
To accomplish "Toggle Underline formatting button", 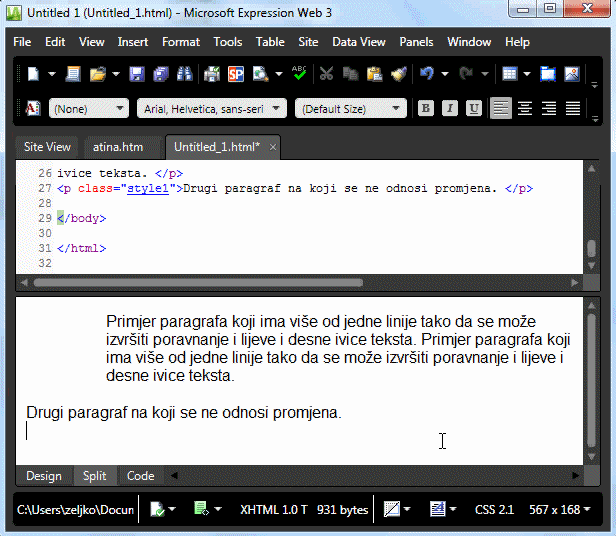I will [x=474, y=108].
